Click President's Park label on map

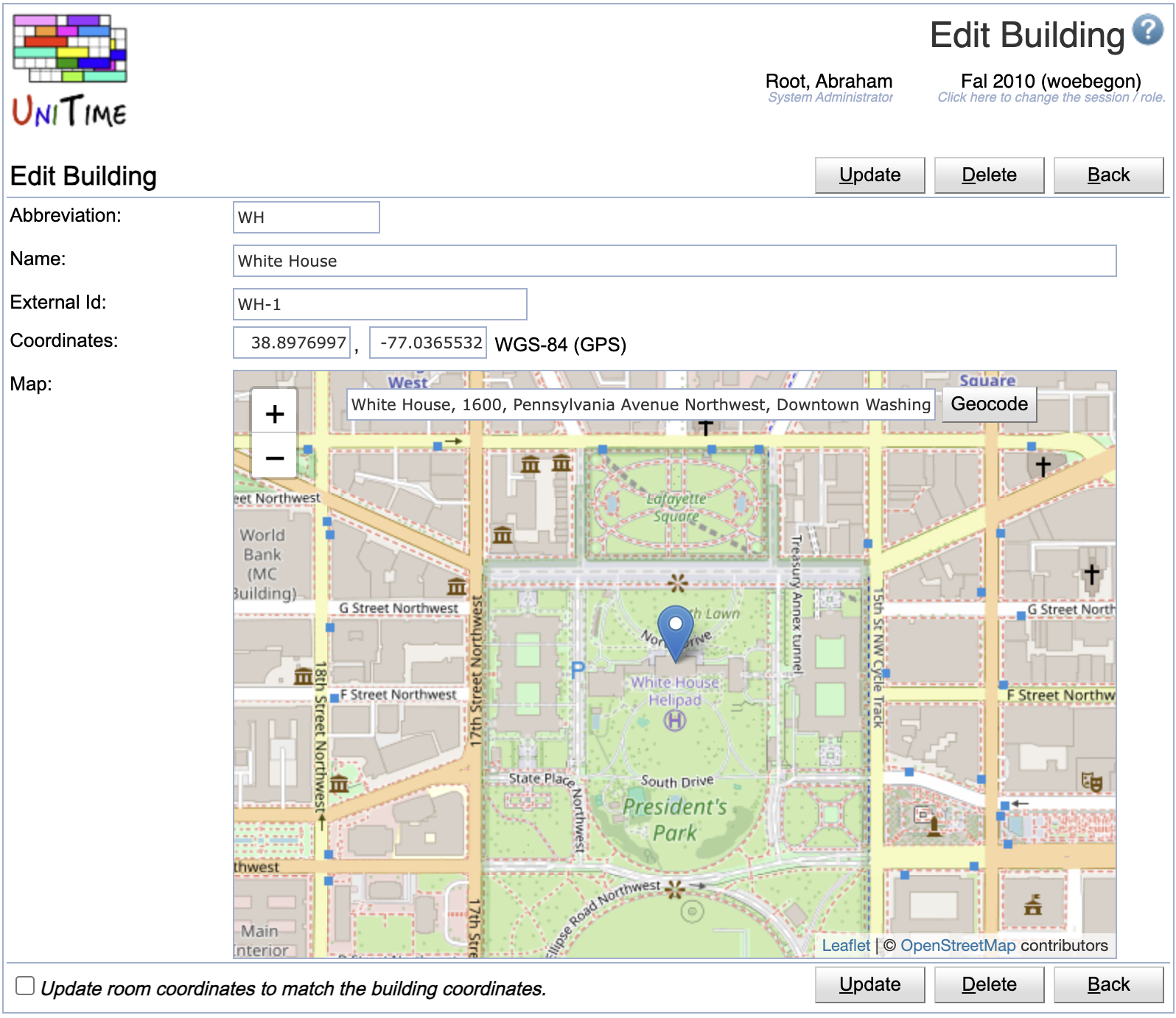tap(675, 820)
